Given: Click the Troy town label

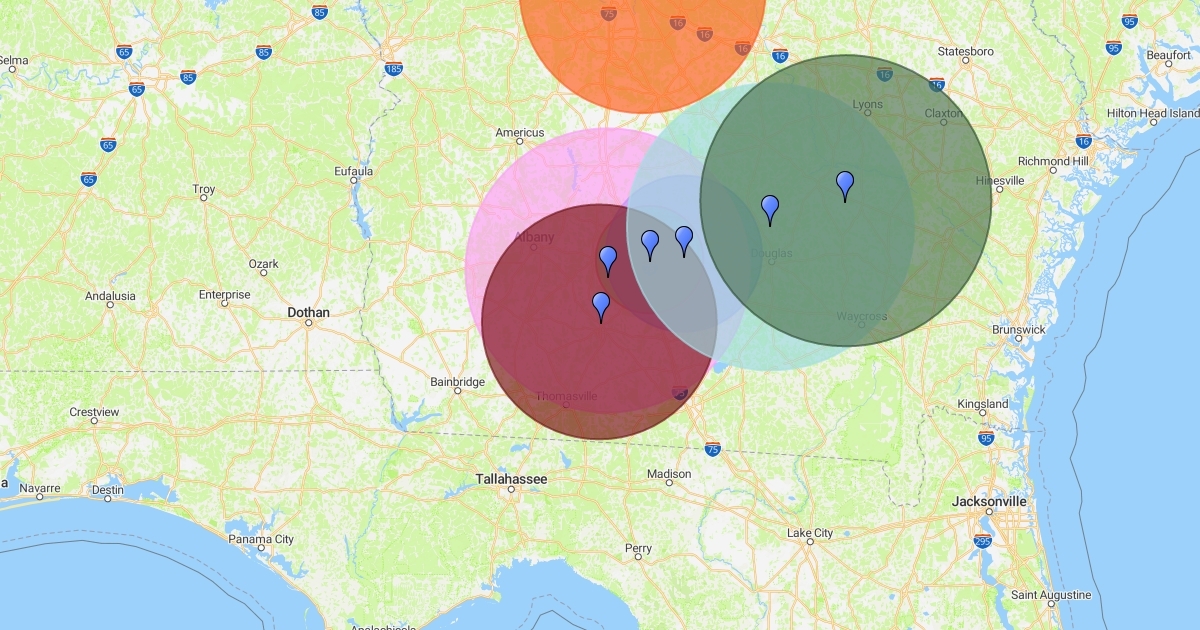Looking at the screenshot, I should [x=204, y=189].
